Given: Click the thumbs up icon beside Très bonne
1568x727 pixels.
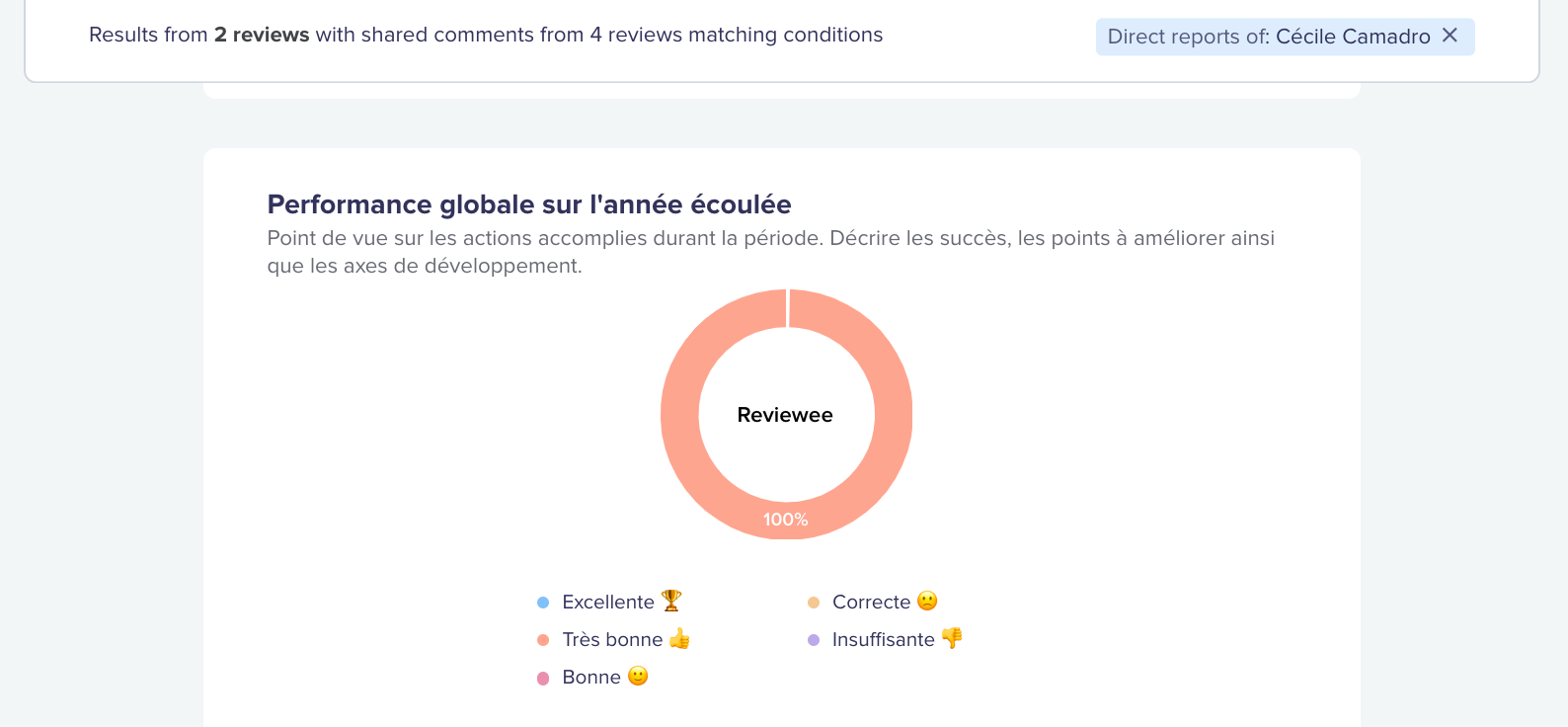Looking at the screenshot, I should click(x=679, y=639).
